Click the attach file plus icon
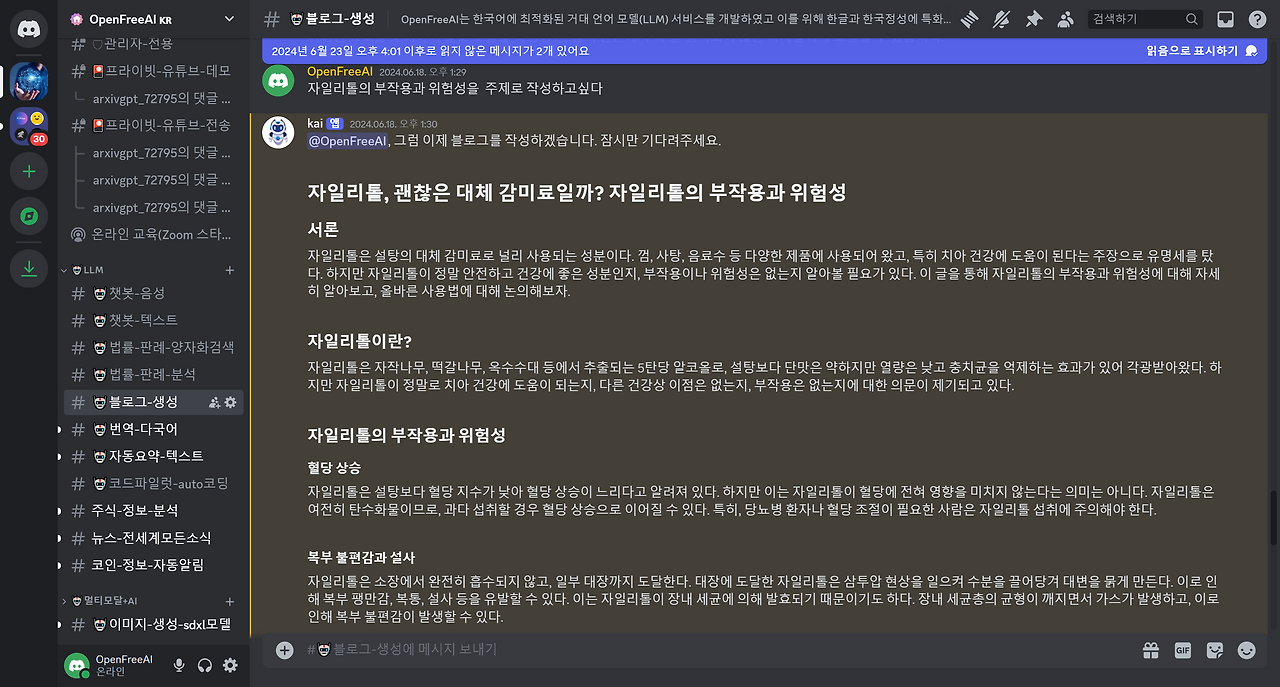This screenshot has width=1280, height=687. pos(284,650)
